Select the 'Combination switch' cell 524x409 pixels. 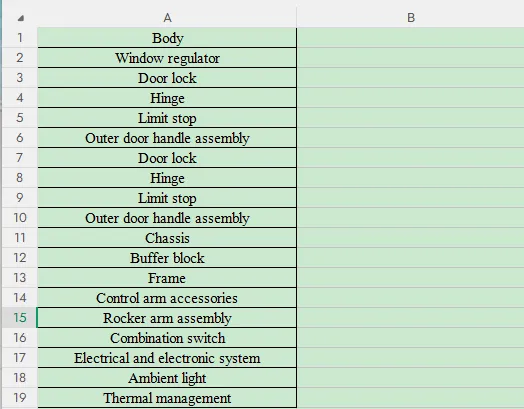tap(167, 338)
